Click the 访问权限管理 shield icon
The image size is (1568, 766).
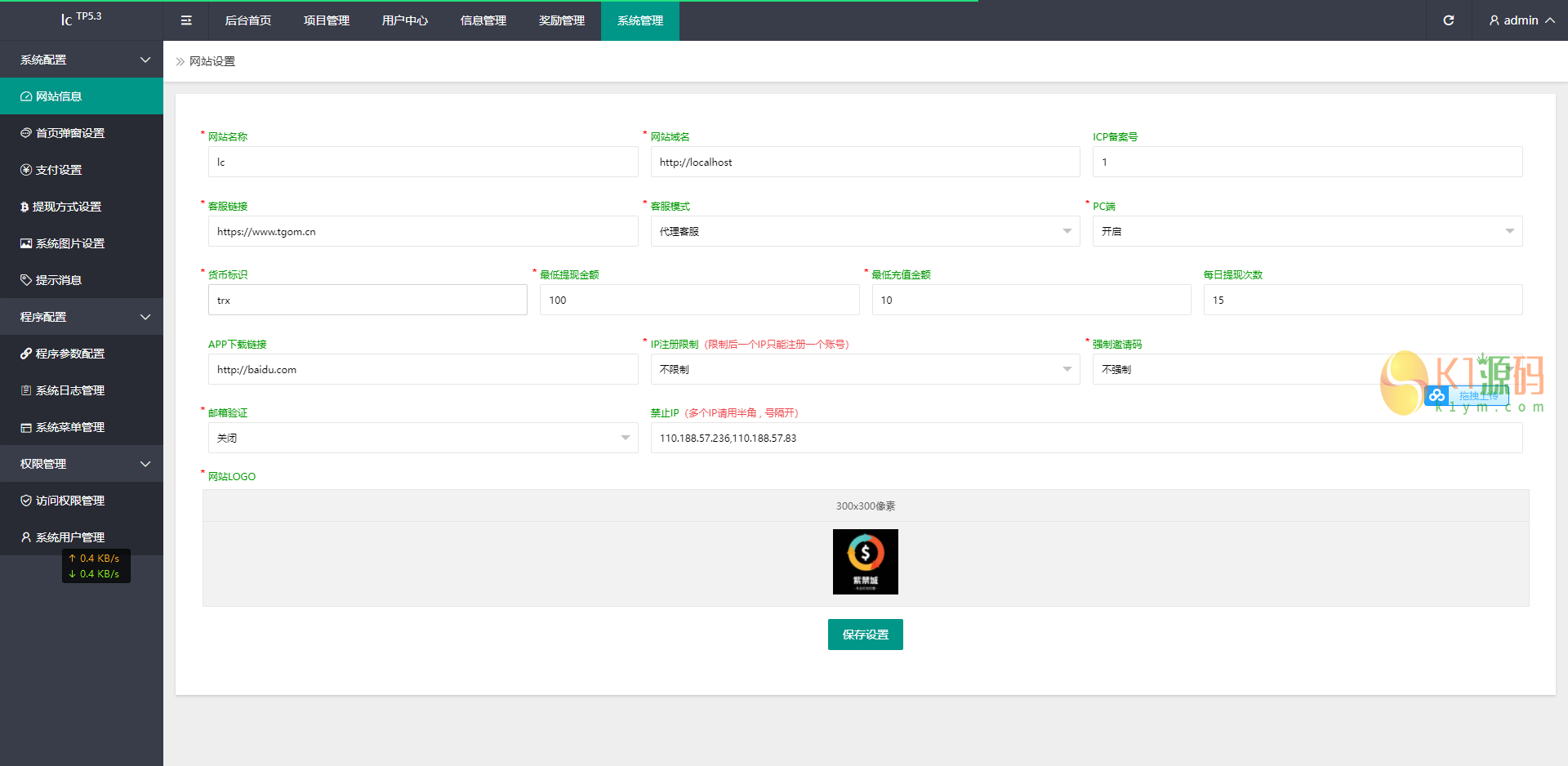[x=26, y=501]
